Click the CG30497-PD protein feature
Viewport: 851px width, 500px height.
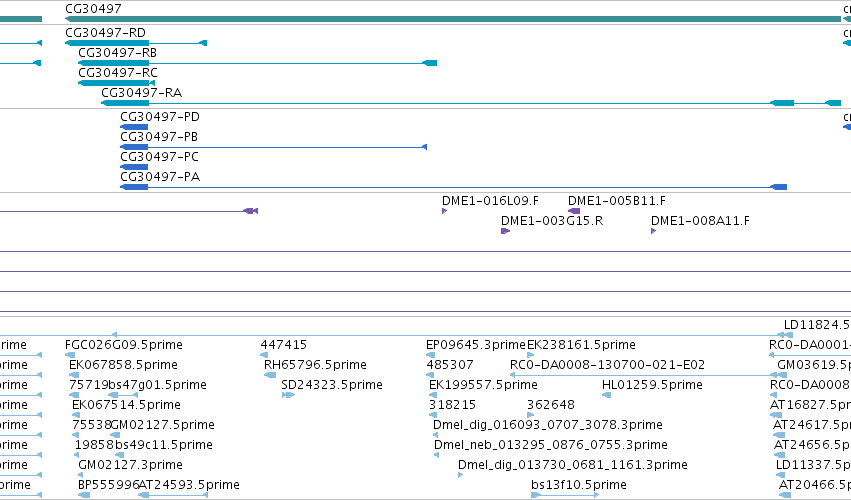tap(134, 127)
